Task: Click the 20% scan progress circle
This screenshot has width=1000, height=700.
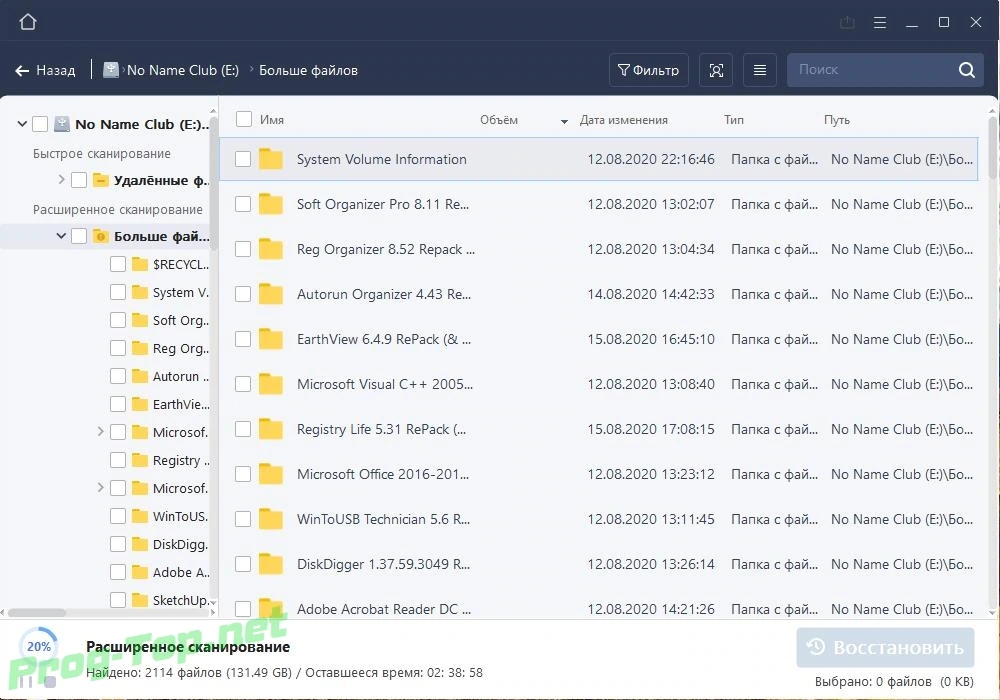Action: 38,646
